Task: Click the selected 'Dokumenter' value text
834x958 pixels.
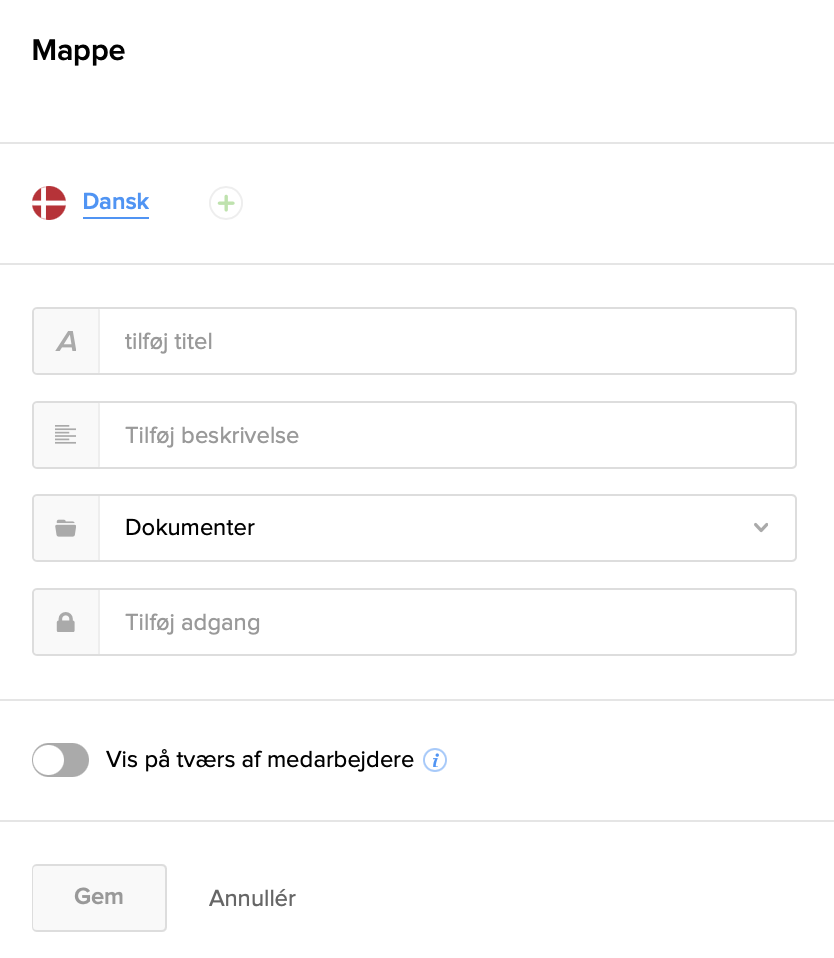Action: coord(190,528)
